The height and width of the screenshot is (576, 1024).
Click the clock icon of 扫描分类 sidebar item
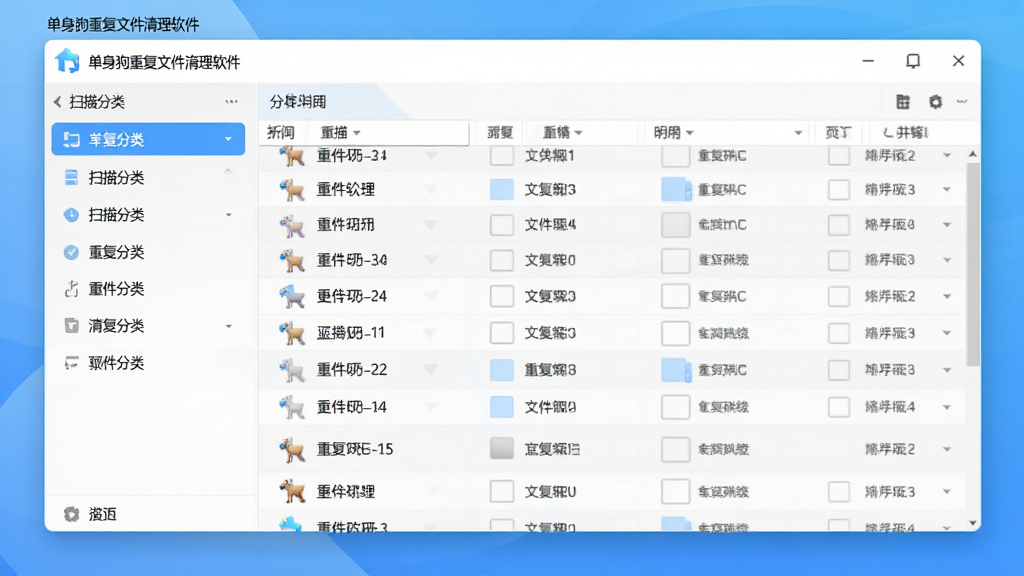tap(71, 215)
